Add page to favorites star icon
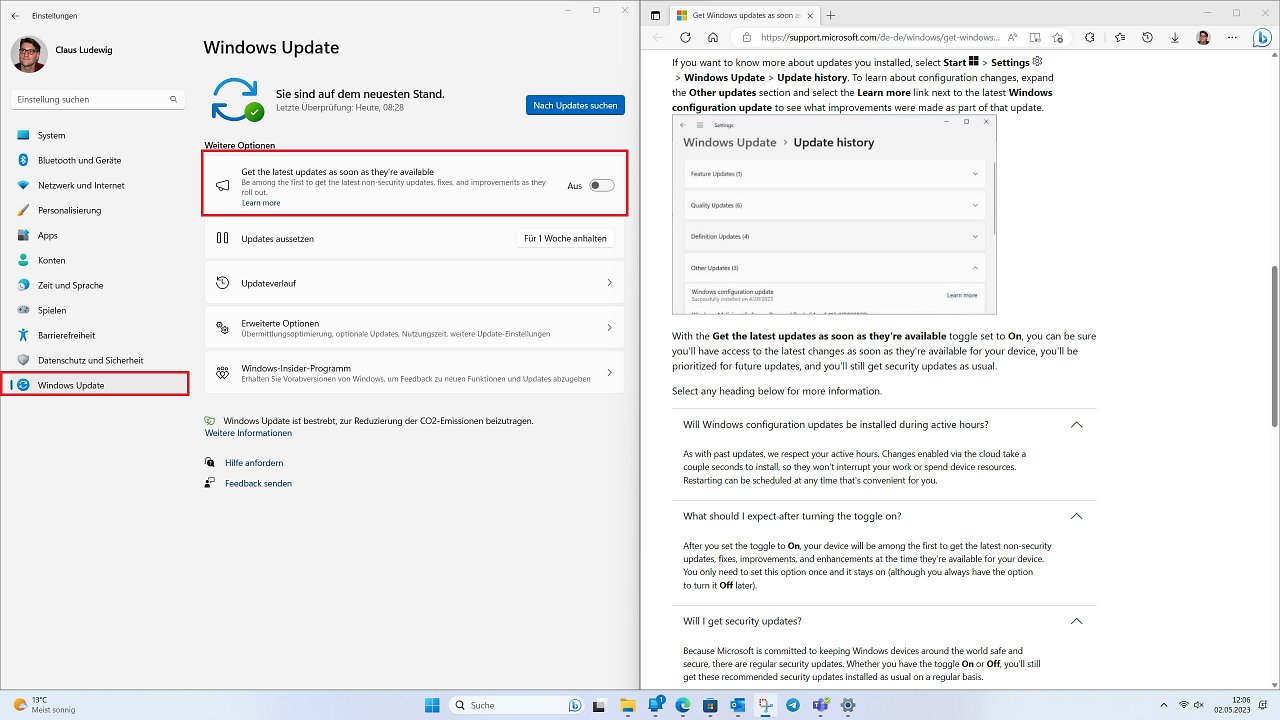1280x720 pixels. tap(1057, 37)
